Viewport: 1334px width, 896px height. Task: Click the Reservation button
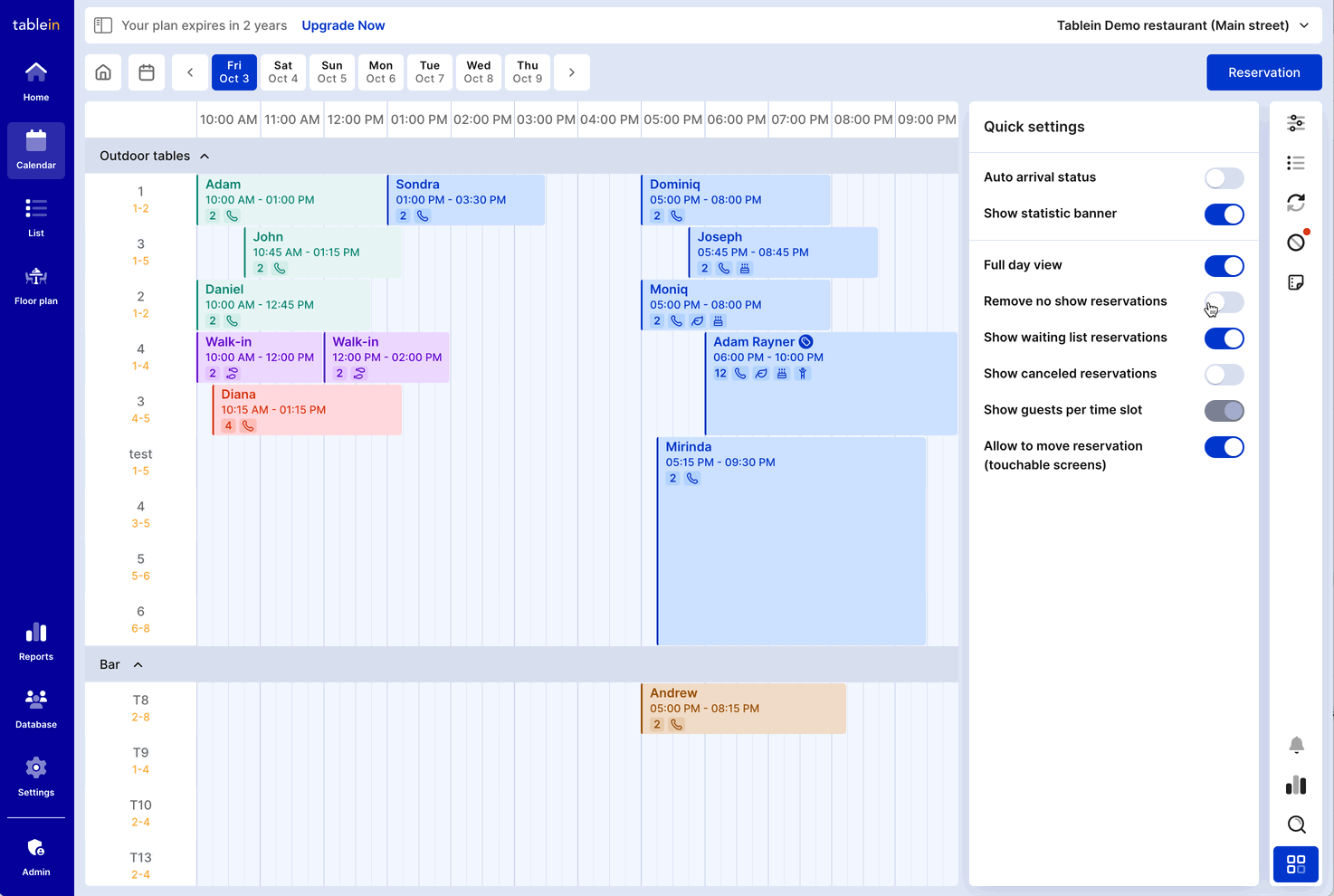[x=1263, y=72]
